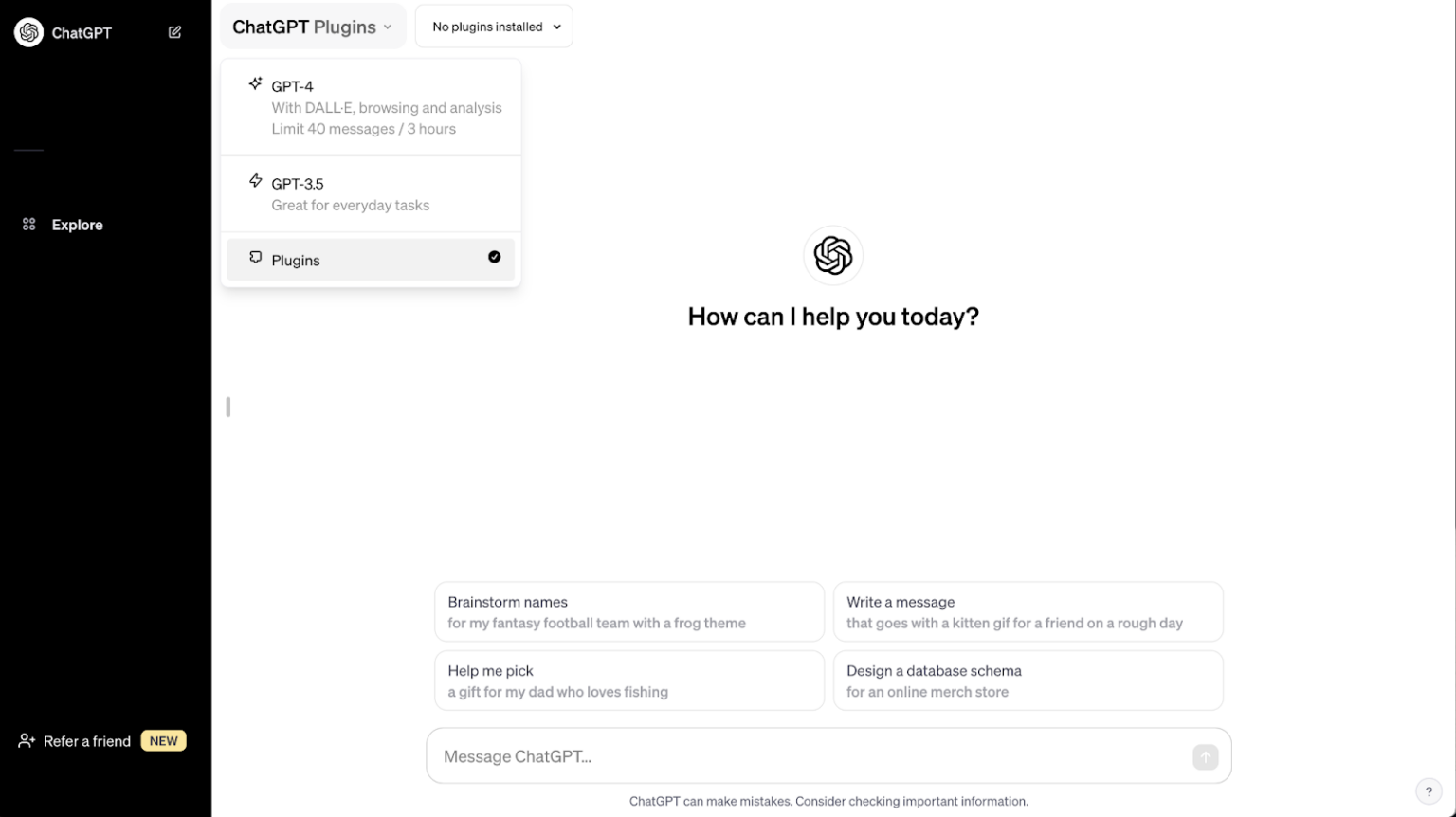The height and width of the screenshot is (817, 1456).
Task: Click the Brainstorm names suggestion
Action: tap(629, 612)
